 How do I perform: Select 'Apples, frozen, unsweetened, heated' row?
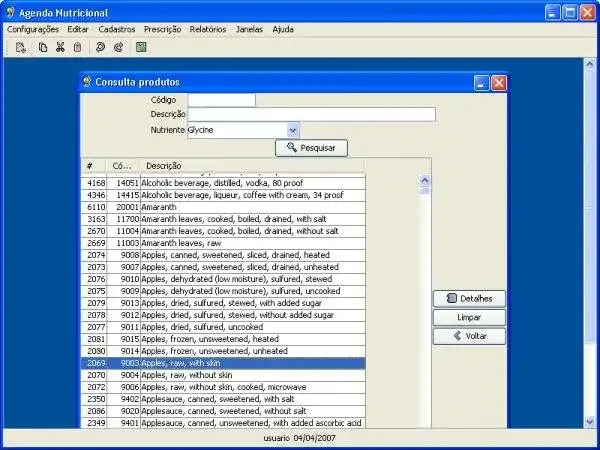point(223,339)
